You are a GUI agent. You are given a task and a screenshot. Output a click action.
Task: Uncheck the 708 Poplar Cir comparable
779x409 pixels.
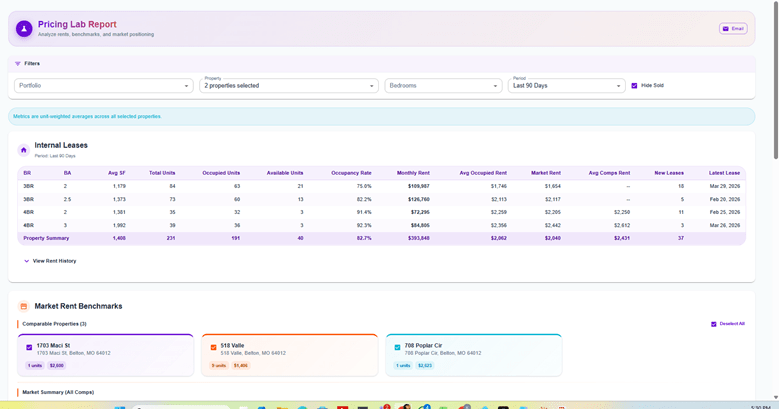397,348
